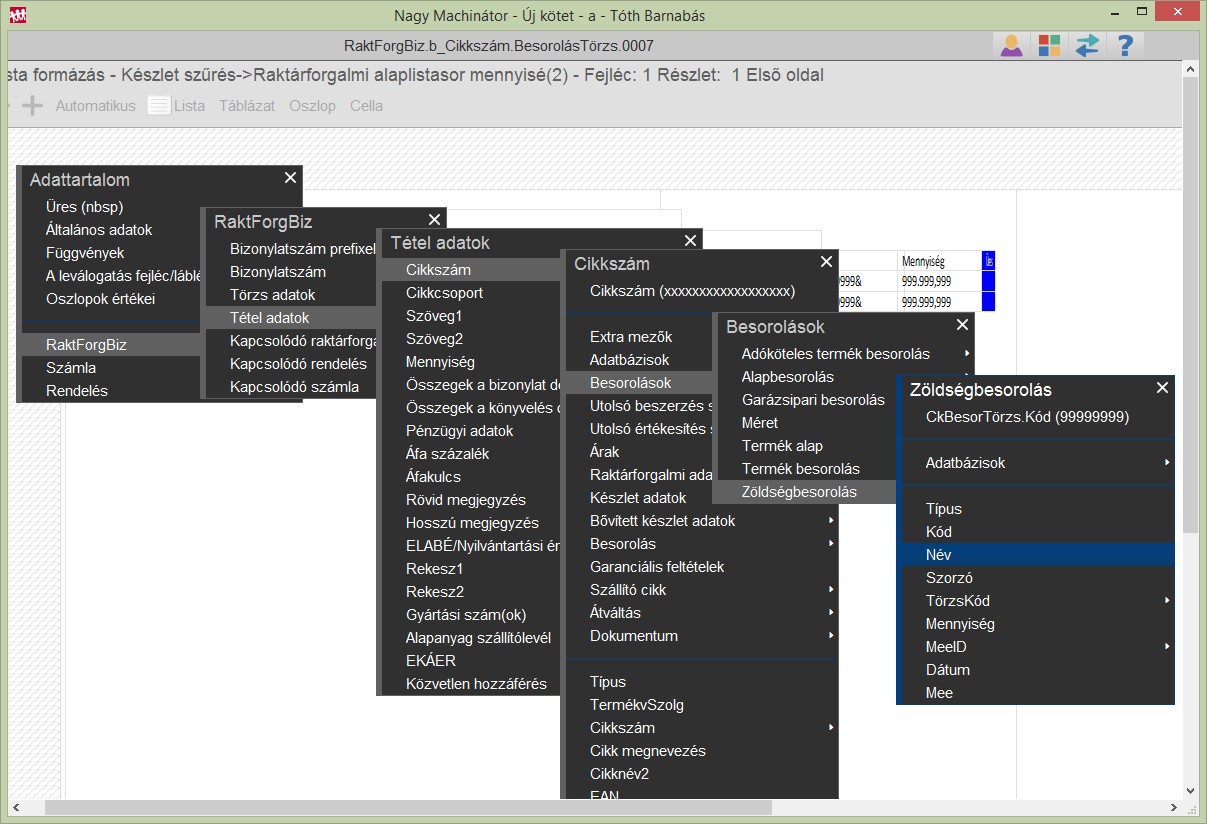Click the Lista list icon
The image size is (1207, 824).
click(159, 105)
